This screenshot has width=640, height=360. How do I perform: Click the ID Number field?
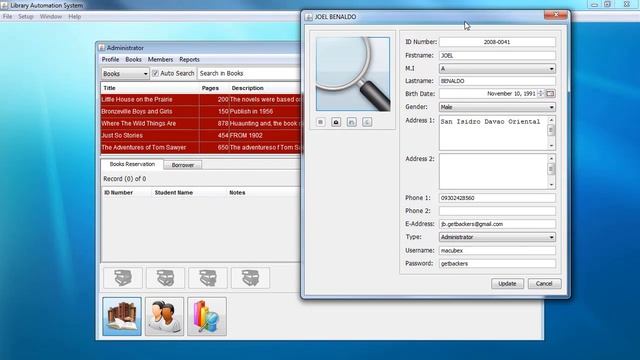[x=497, y=42]
